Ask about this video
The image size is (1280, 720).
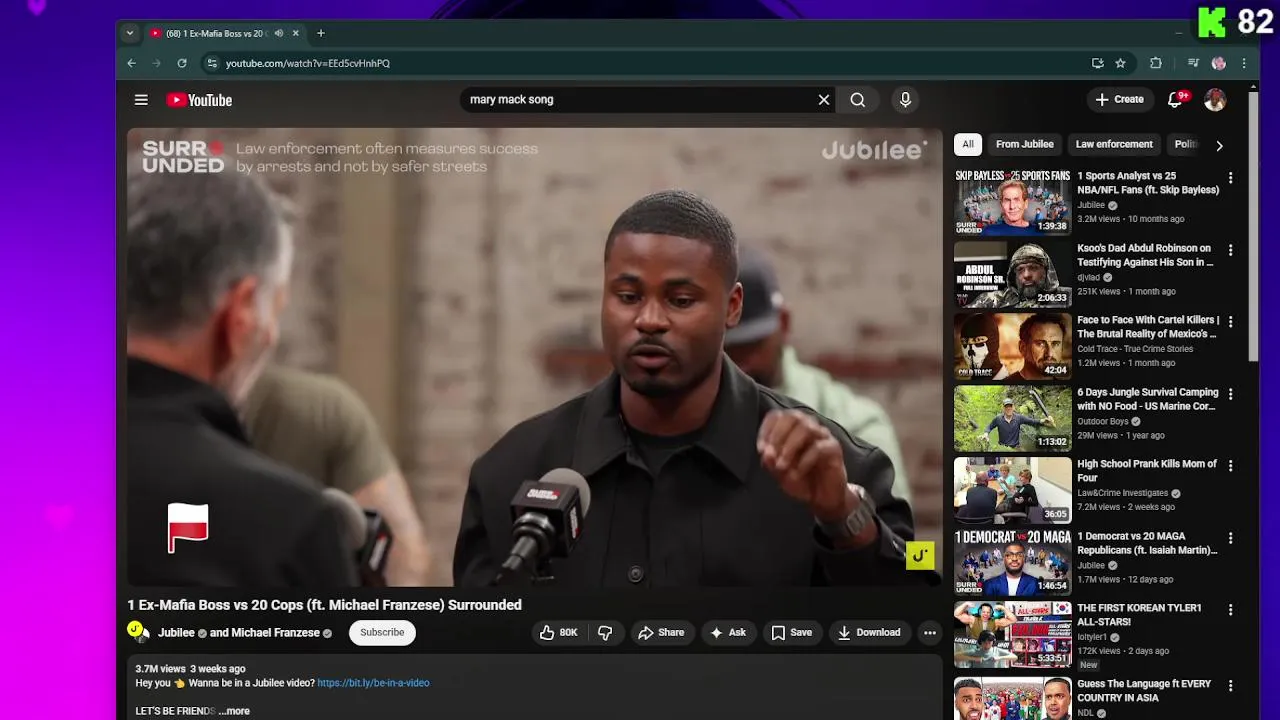point(728,632)
